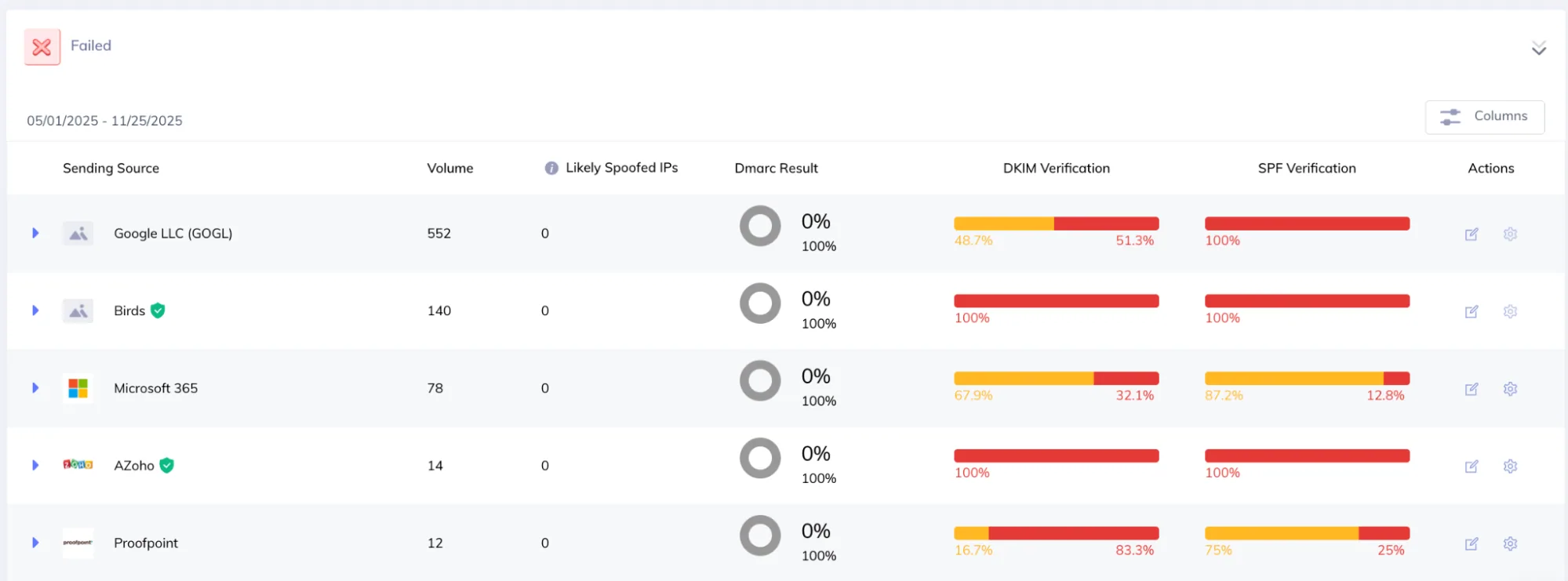The width and height of the screenshot is (1568, 581).
Task: Open settings gear for Proofpoint row
Action: tap(1510, 543)
